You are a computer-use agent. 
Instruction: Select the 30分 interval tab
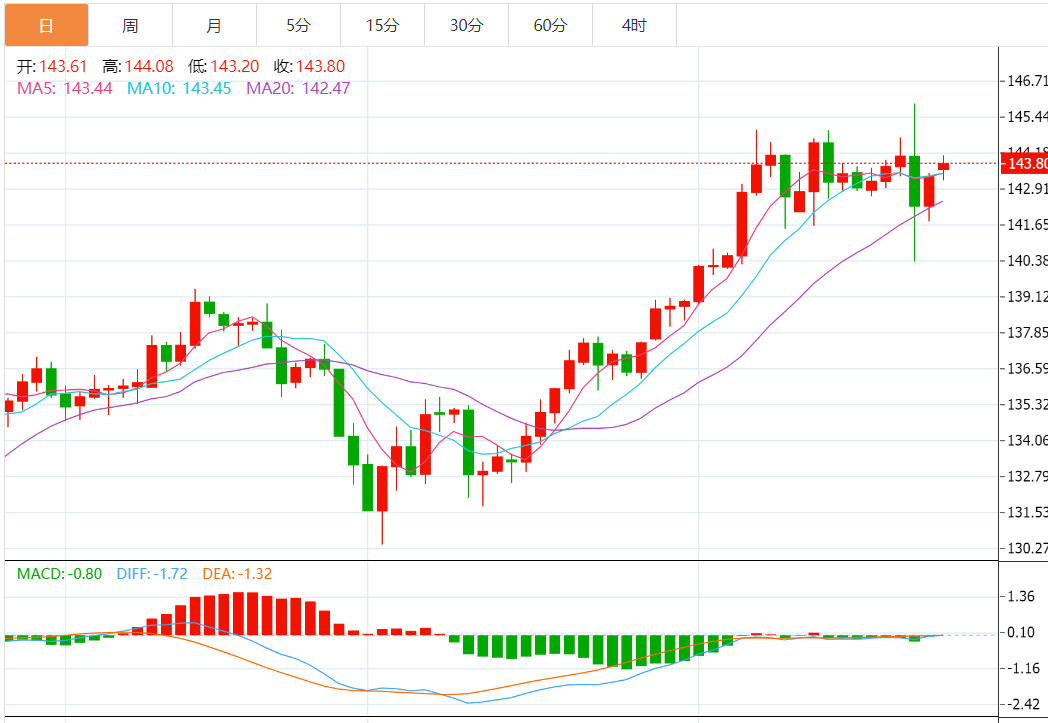click(467, 25)
